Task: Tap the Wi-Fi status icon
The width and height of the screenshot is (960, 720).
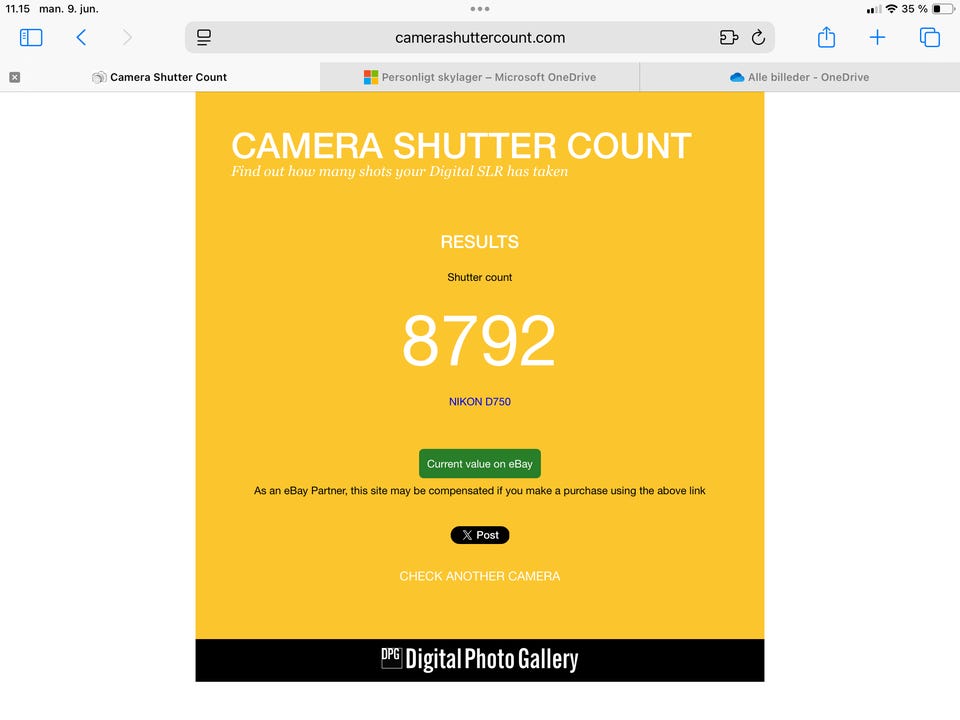Action: [x=891, y=9]
